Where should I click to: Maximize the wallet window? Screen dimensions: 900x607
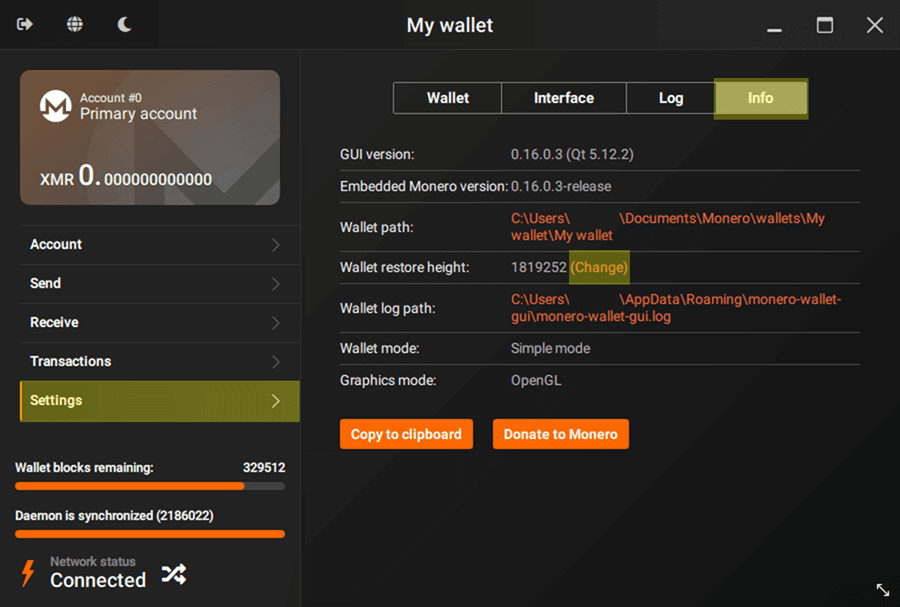(x=824, y=25)
